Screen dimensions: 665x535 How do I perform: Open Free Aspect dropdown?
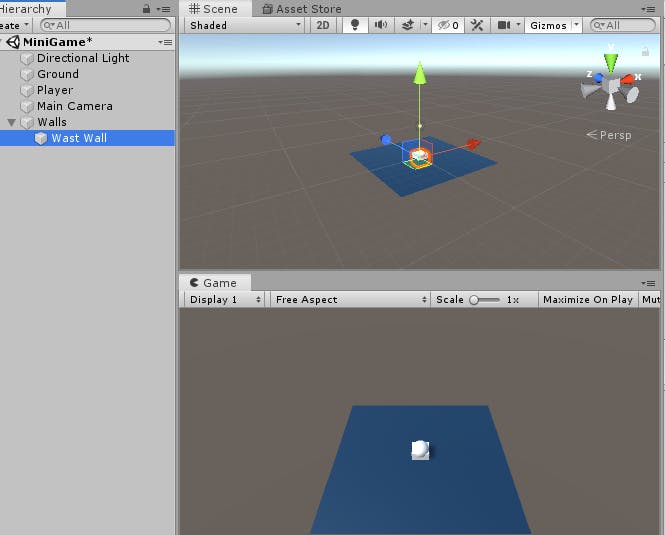pos(350,300)
